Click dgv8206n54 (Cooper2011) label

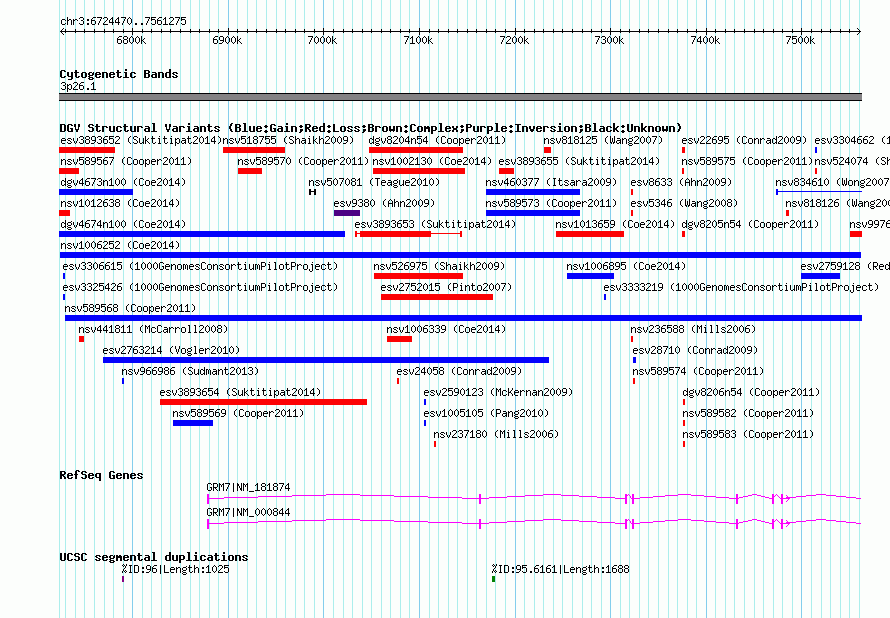751,392
